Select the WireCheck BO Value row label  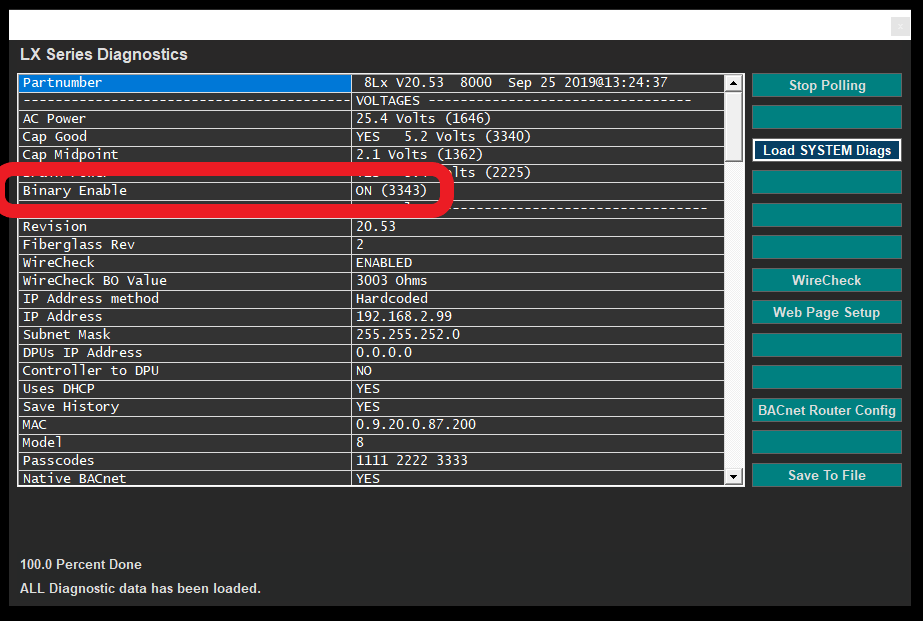point(95,281)
